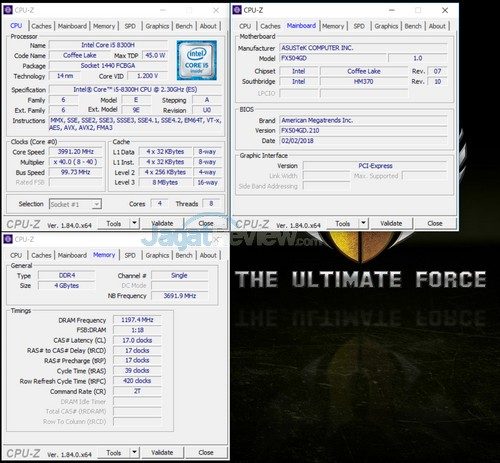Click the CPU-Z app icon in the Mainboard window title bar
500x463 pixels.
click(237, 10)
